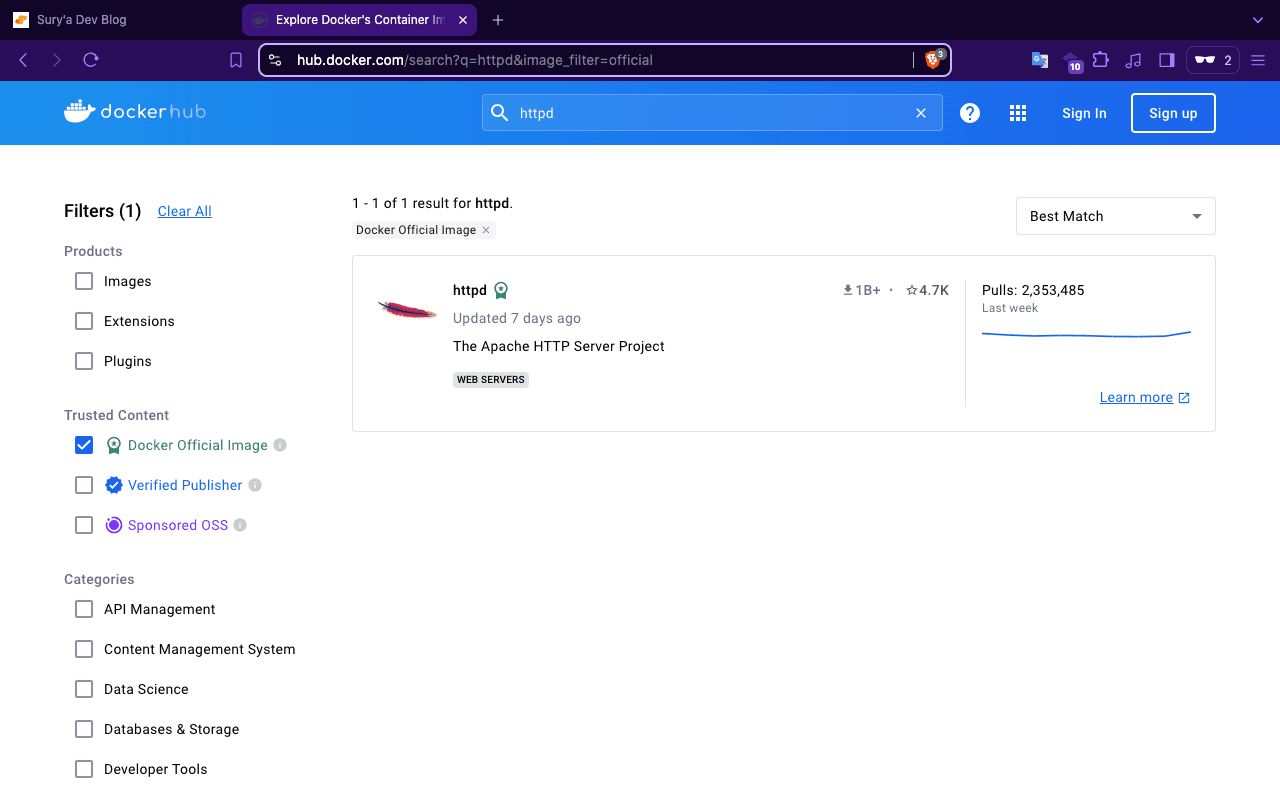Click the Sign up button

pos(1173,113)
